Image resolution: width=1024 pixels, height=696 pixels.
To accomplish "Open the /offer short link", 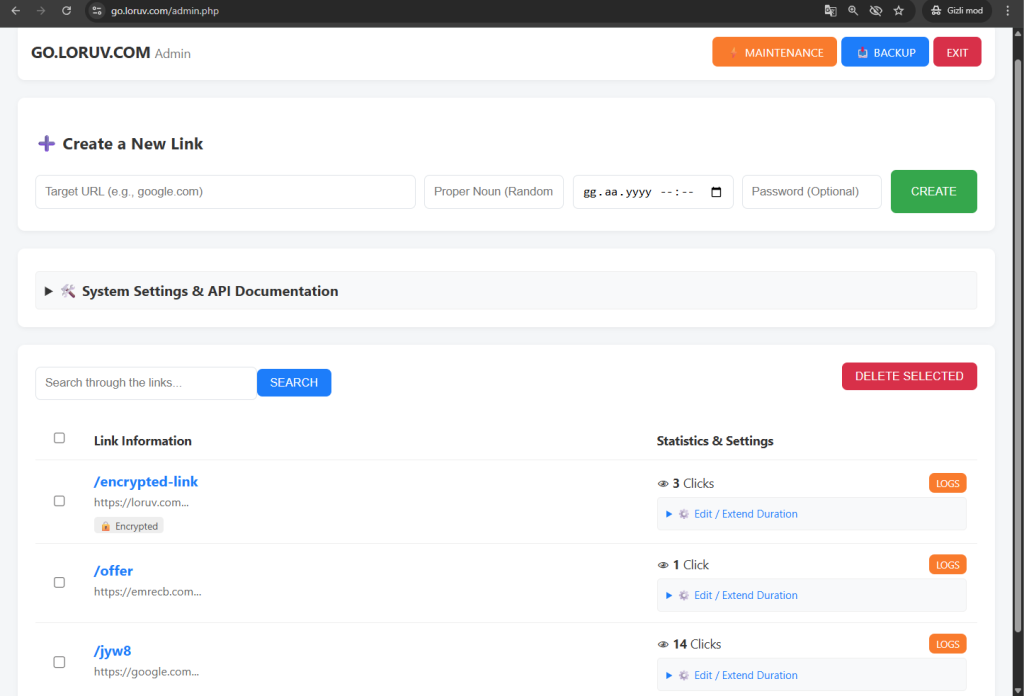I will click(113, 571).
